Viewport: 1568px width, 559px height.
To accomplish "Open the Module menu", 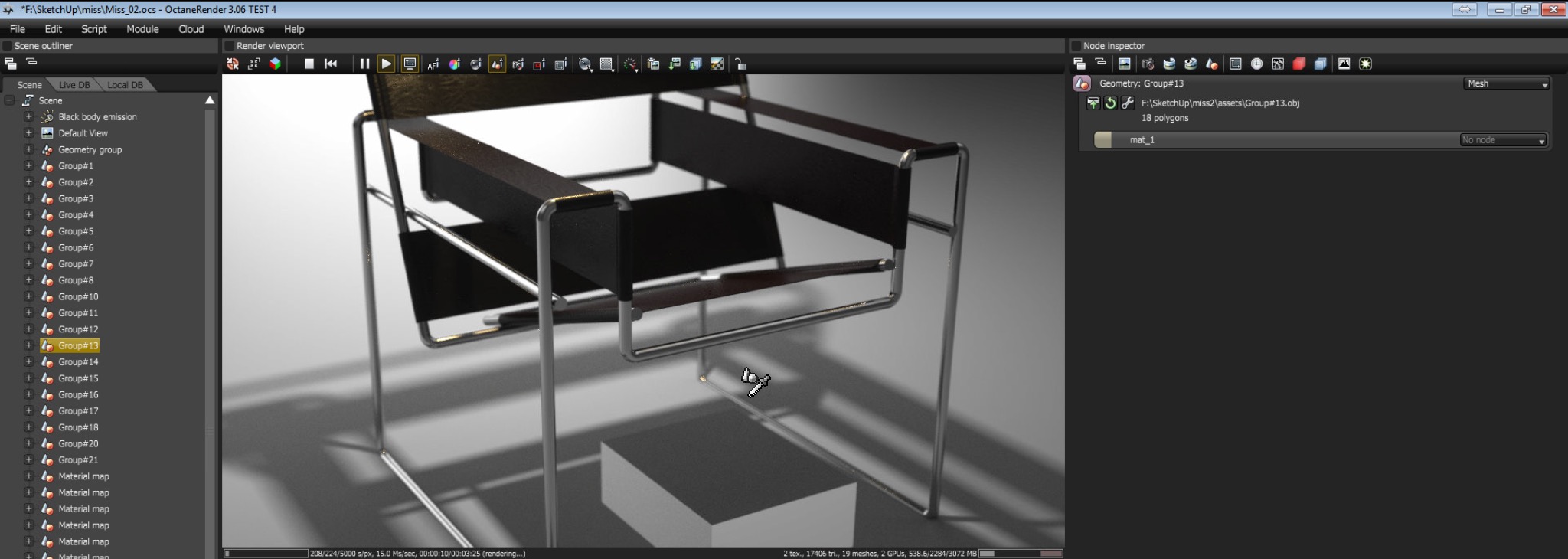I will (x=142, y=29).
